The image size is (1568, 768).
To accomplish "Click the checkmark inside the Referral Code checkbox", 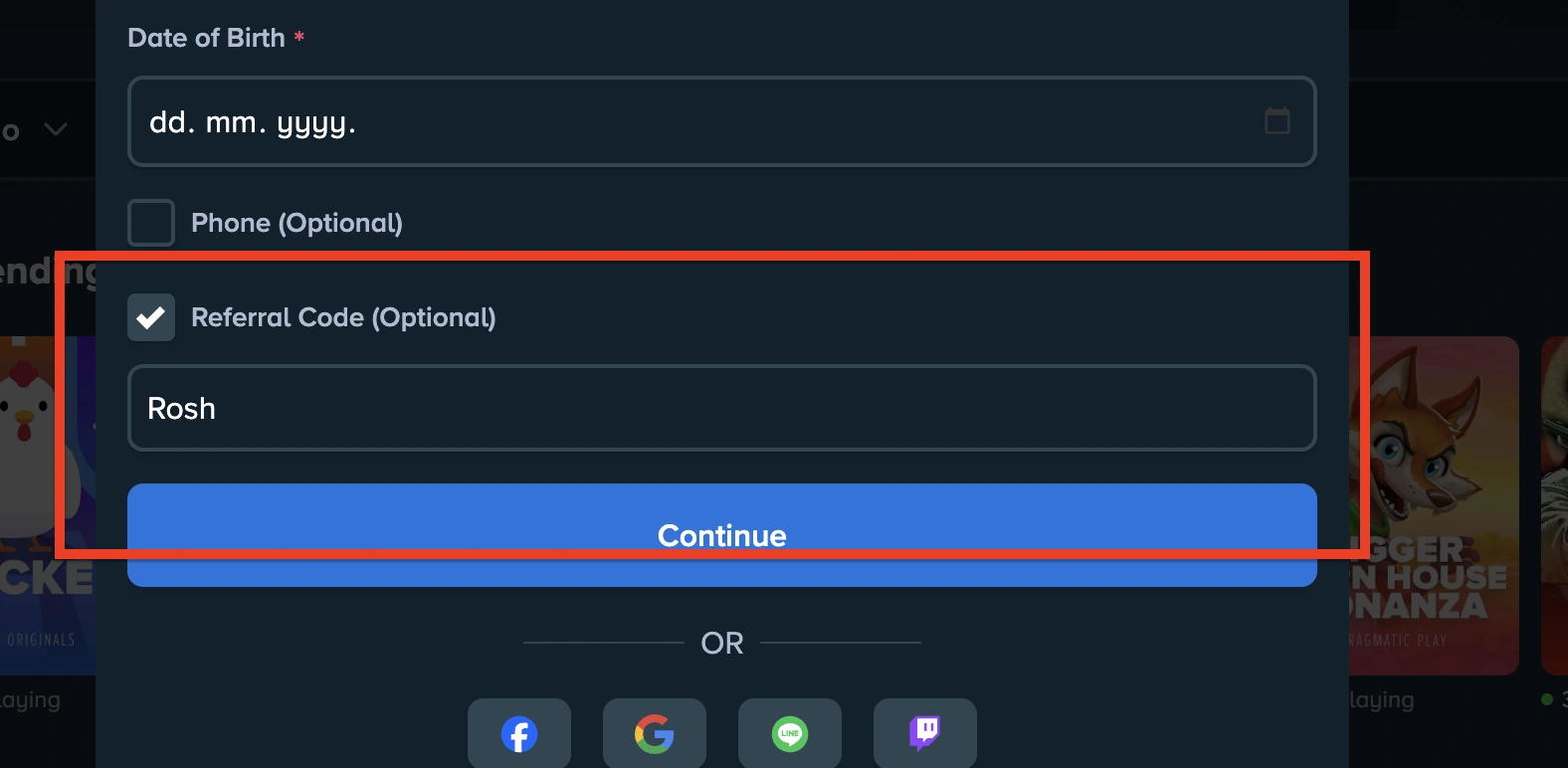I will pyautogui.click(x=150, y=317).
